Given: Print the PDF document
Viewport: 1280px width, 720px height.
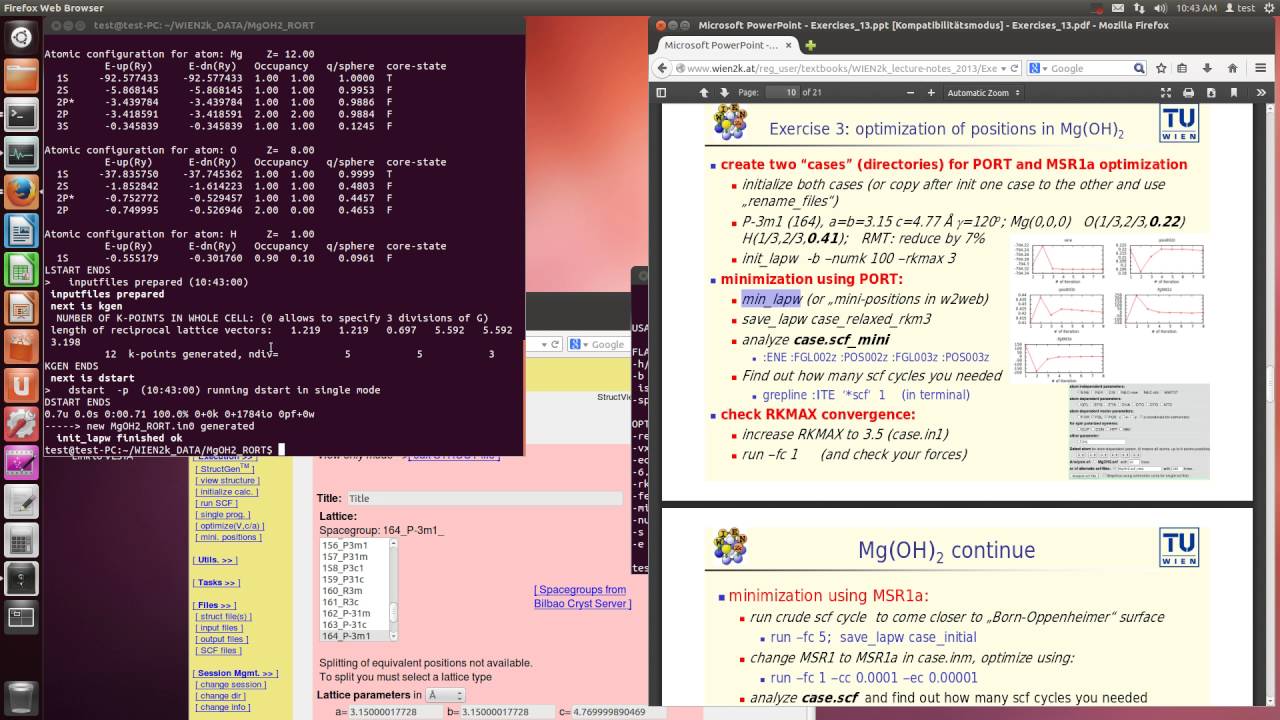Looking at the screenshot, I should 1188,92.
